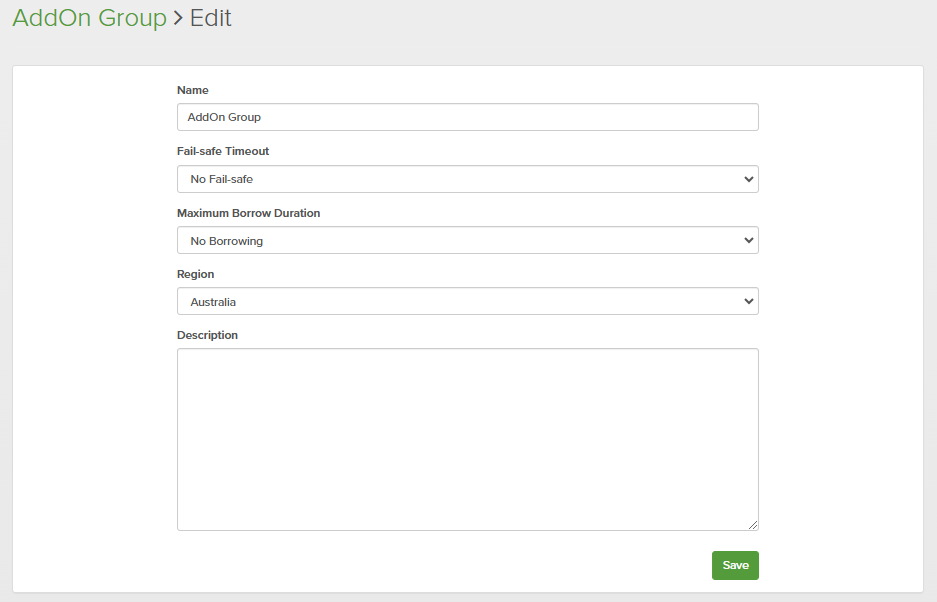
Task: Click the Edit breadcrumb text
Action: tap(211, 18)
